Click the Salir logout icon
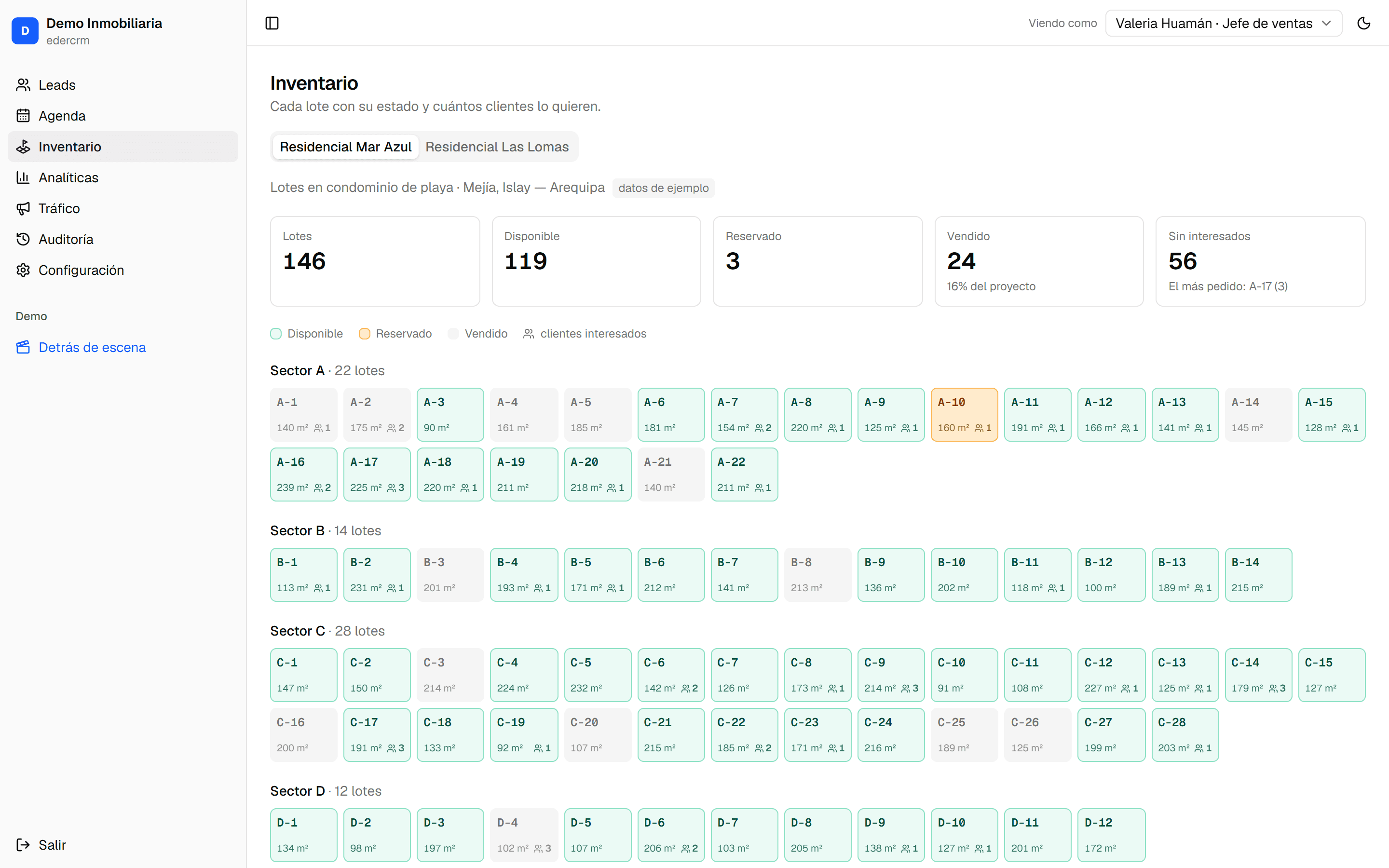 [x=23, y=844]
